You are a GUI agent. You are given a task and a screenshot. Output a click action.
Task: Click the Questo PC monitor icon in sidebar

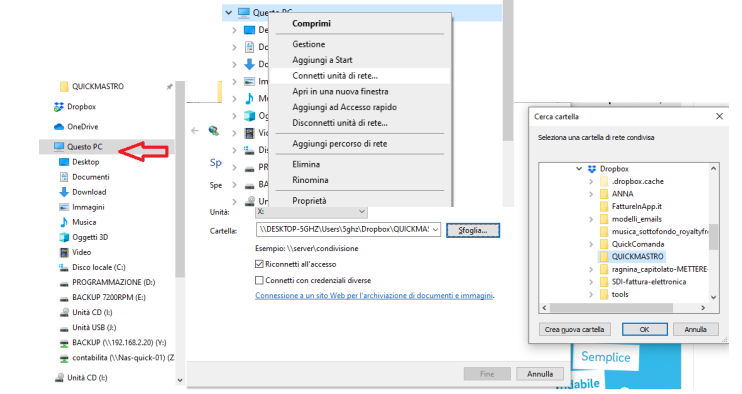click(x=59, y=147)
